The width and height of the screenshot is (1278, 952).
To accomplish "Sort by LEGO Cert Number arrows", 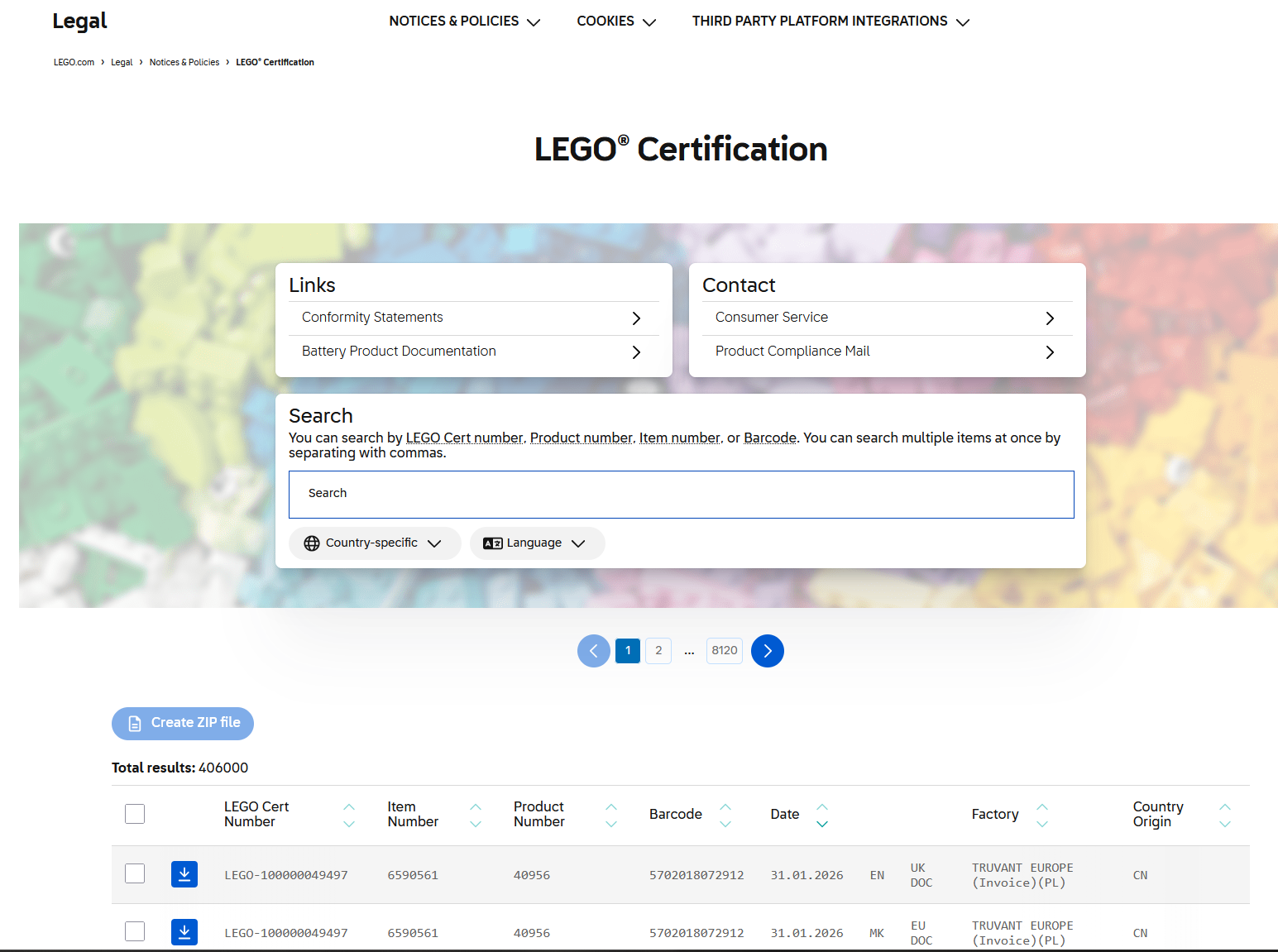I will (349, 815).
